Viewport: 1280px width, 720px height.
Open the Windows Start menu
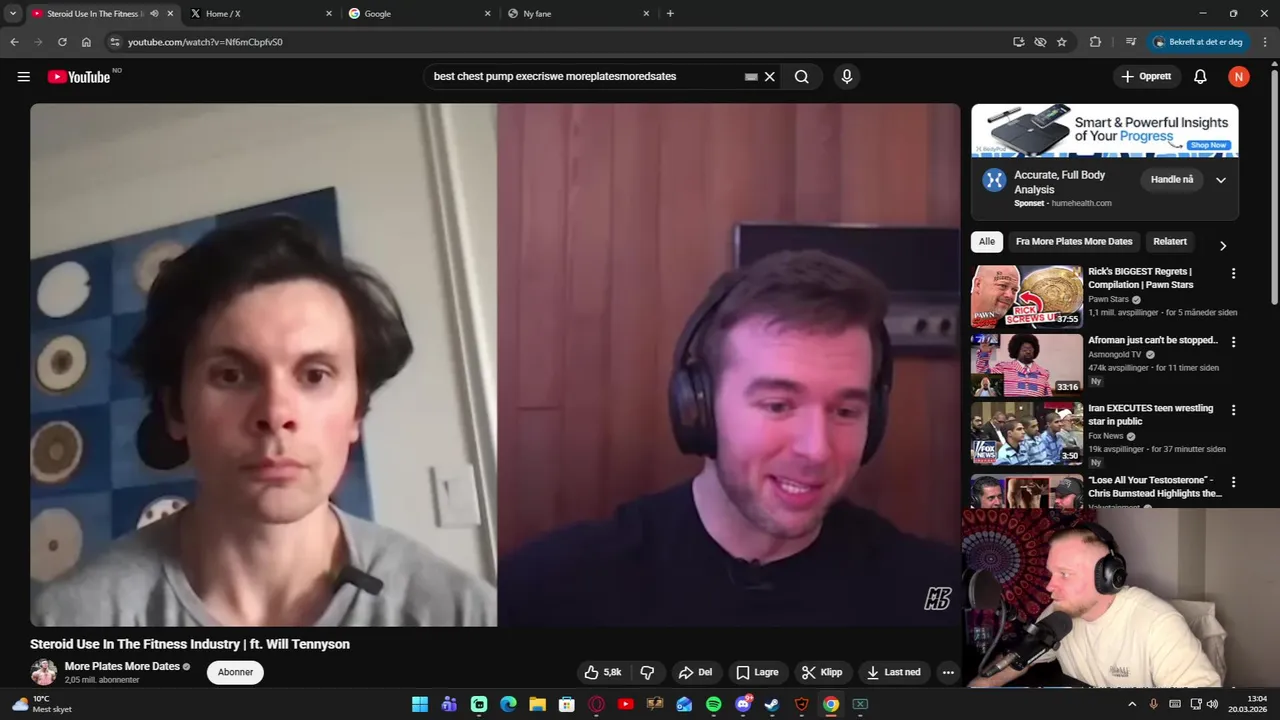[420, 704]
